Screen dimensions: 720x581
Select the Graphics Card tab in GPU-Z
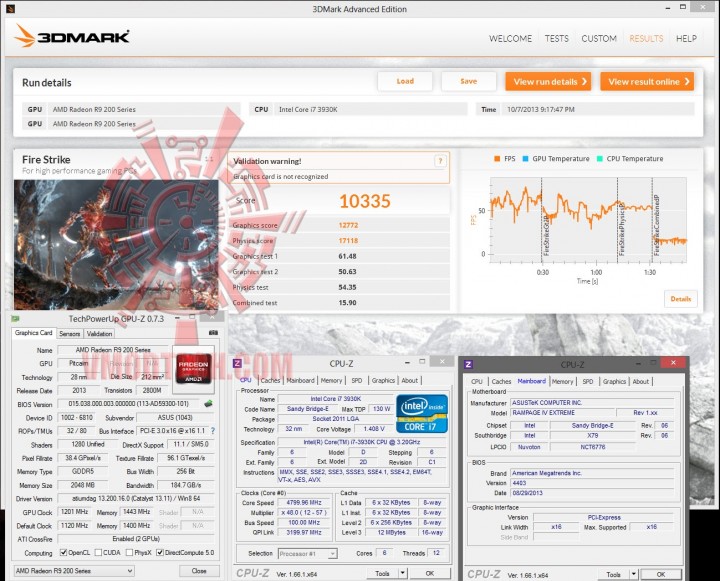pos(34,333)
